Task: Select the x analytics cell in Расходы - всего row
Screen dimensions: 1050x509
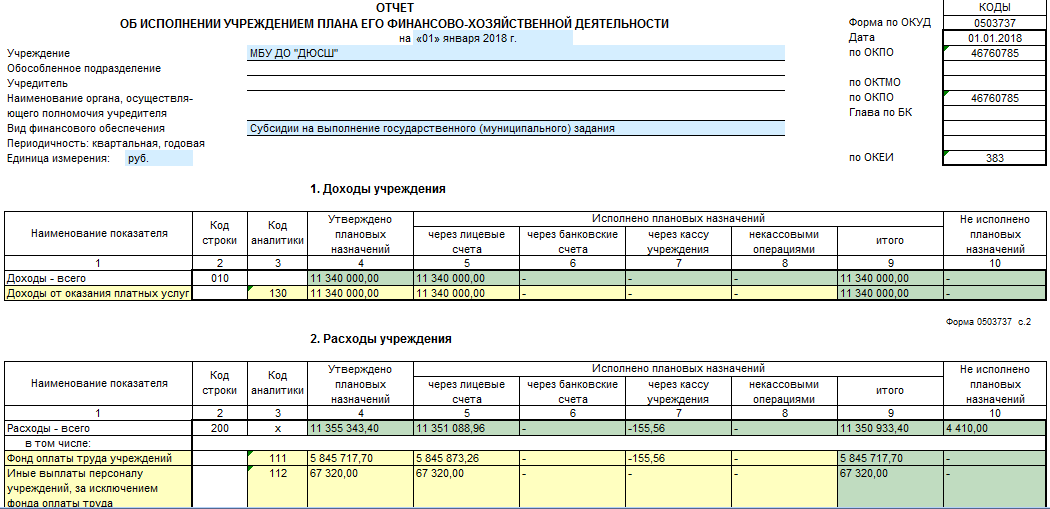Action: (x=277, y=428)
